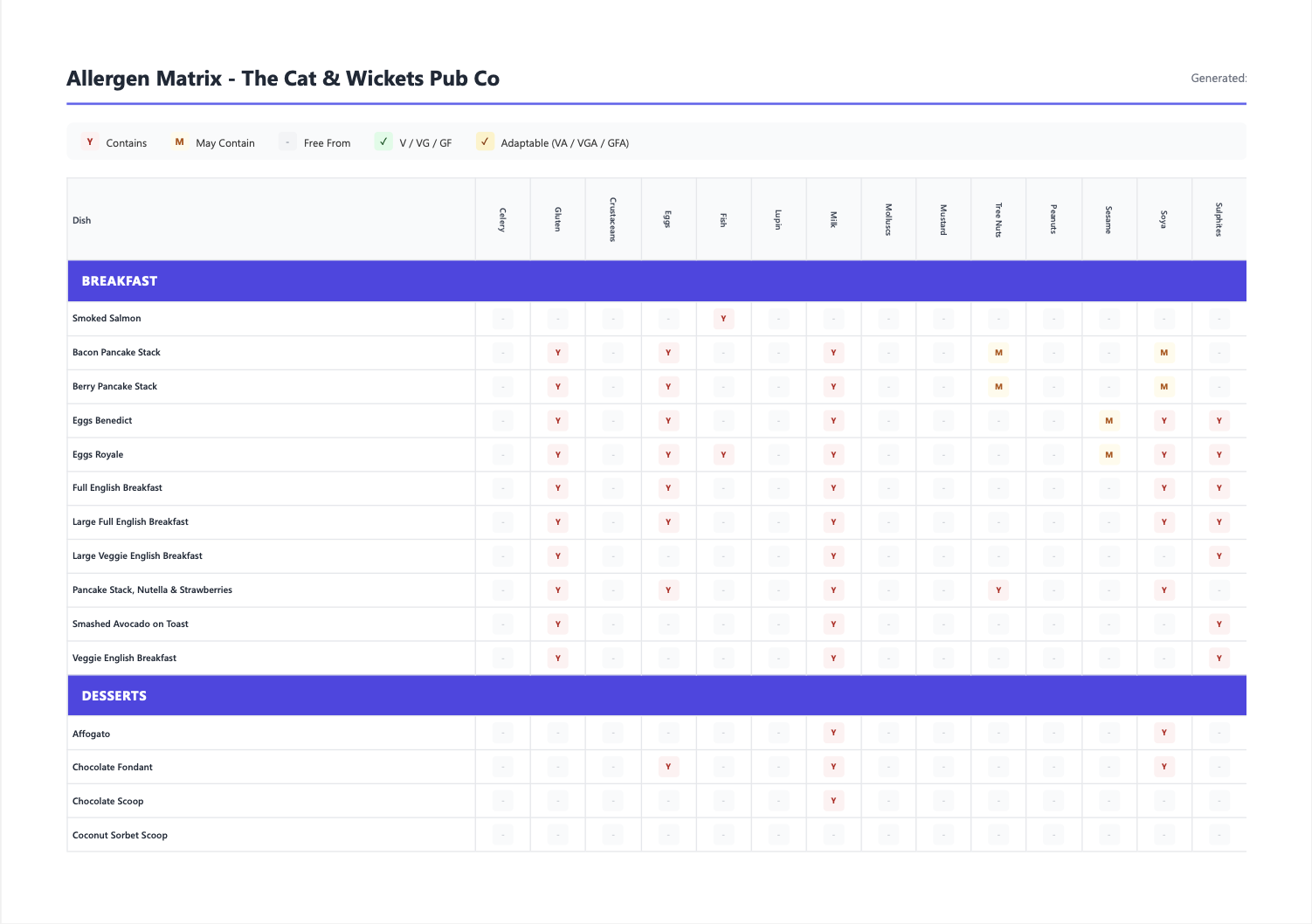The width and height of the screenshot is (1312, 924).
Task: Click the Gluten column header
Action: [x=557, y=220]
